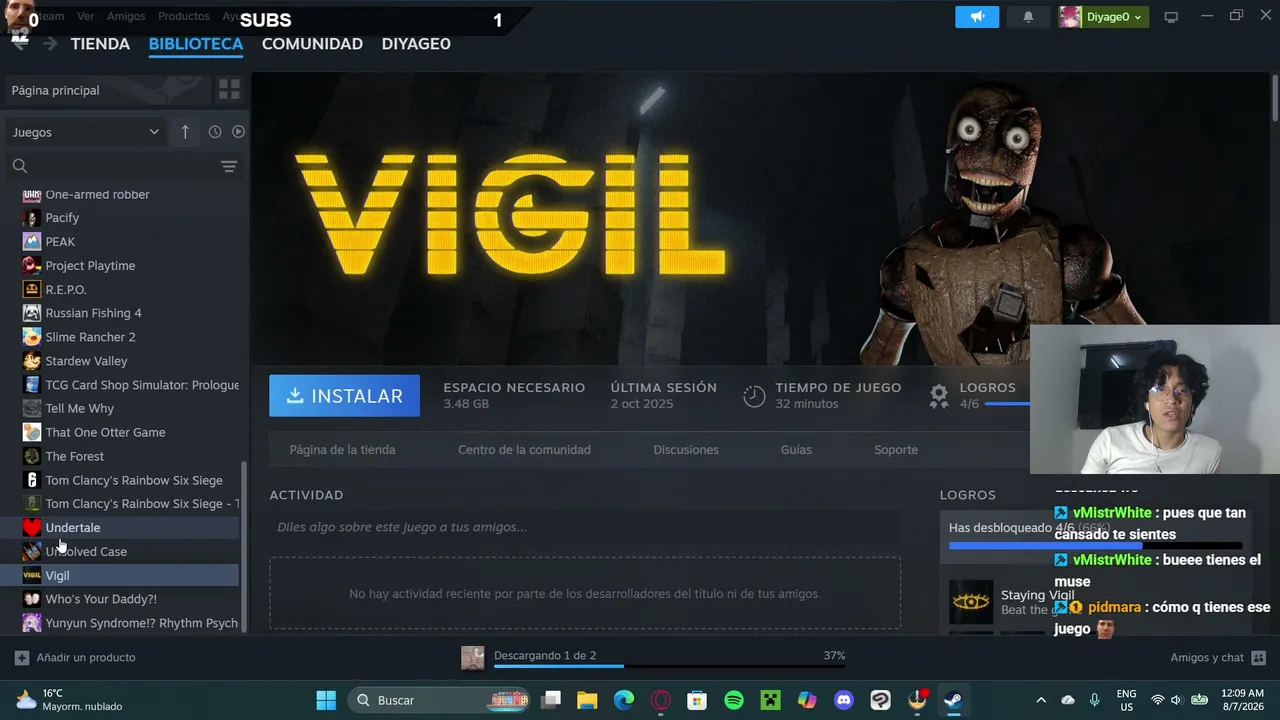Sort library list with the up arrow icon
Screen dimensions: 1280x720
[x=185, y=132]
